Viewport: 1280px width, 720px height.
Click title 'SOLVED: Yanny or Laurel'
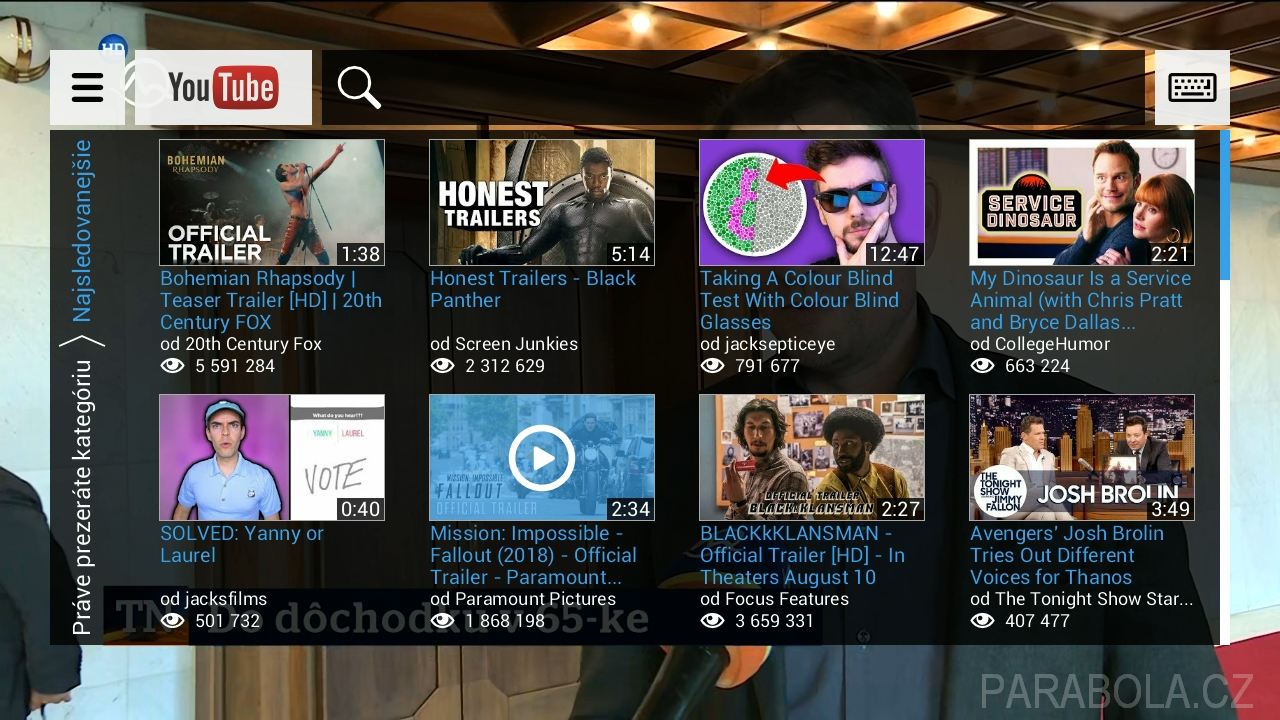coord(242,544)
